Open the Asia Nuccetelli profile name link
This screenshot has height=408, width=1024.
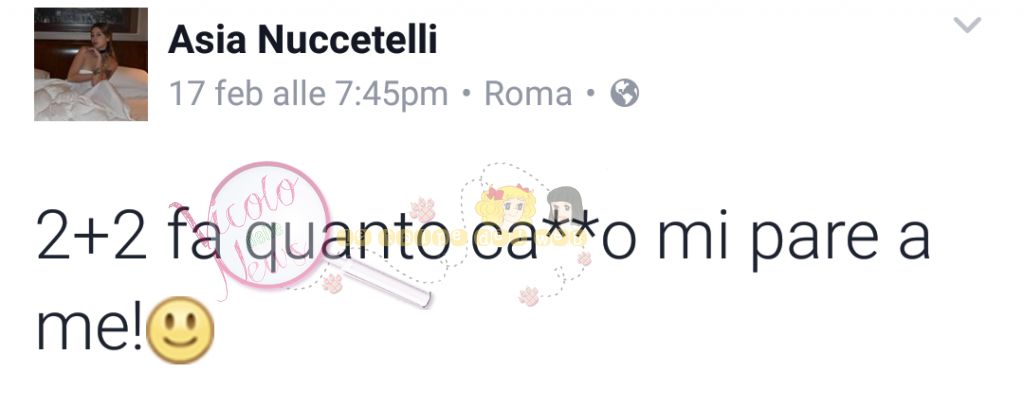302,40
